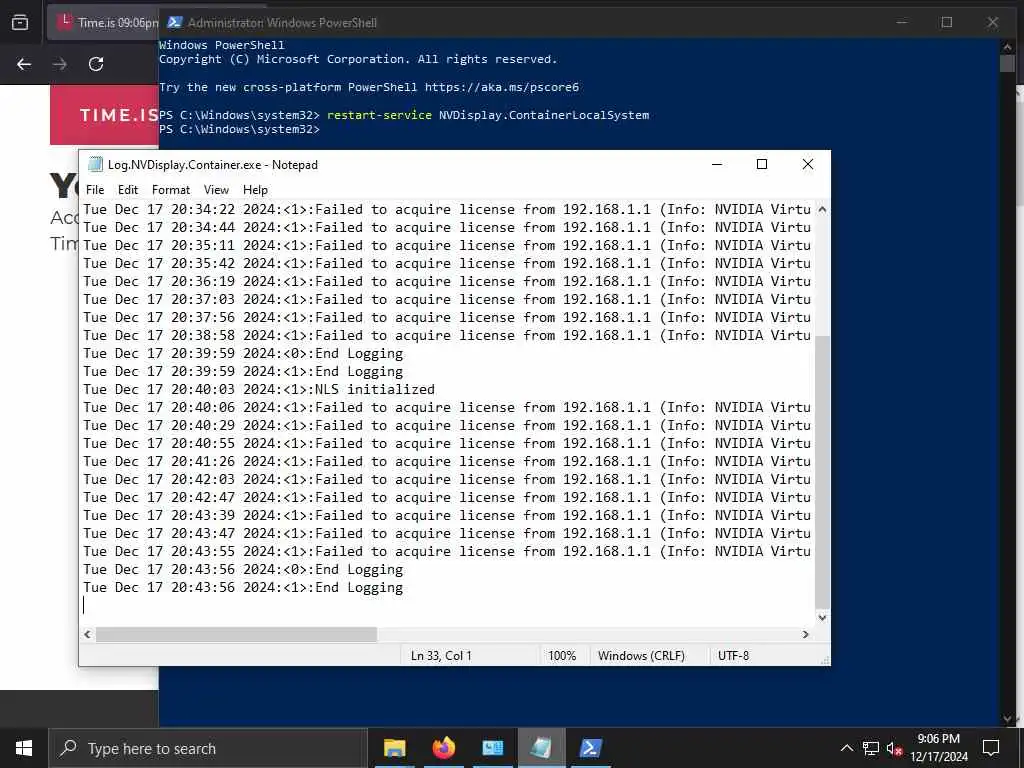Click the Notepad scroll up arrow
The image size is (1024, 768).
point(822,210)
